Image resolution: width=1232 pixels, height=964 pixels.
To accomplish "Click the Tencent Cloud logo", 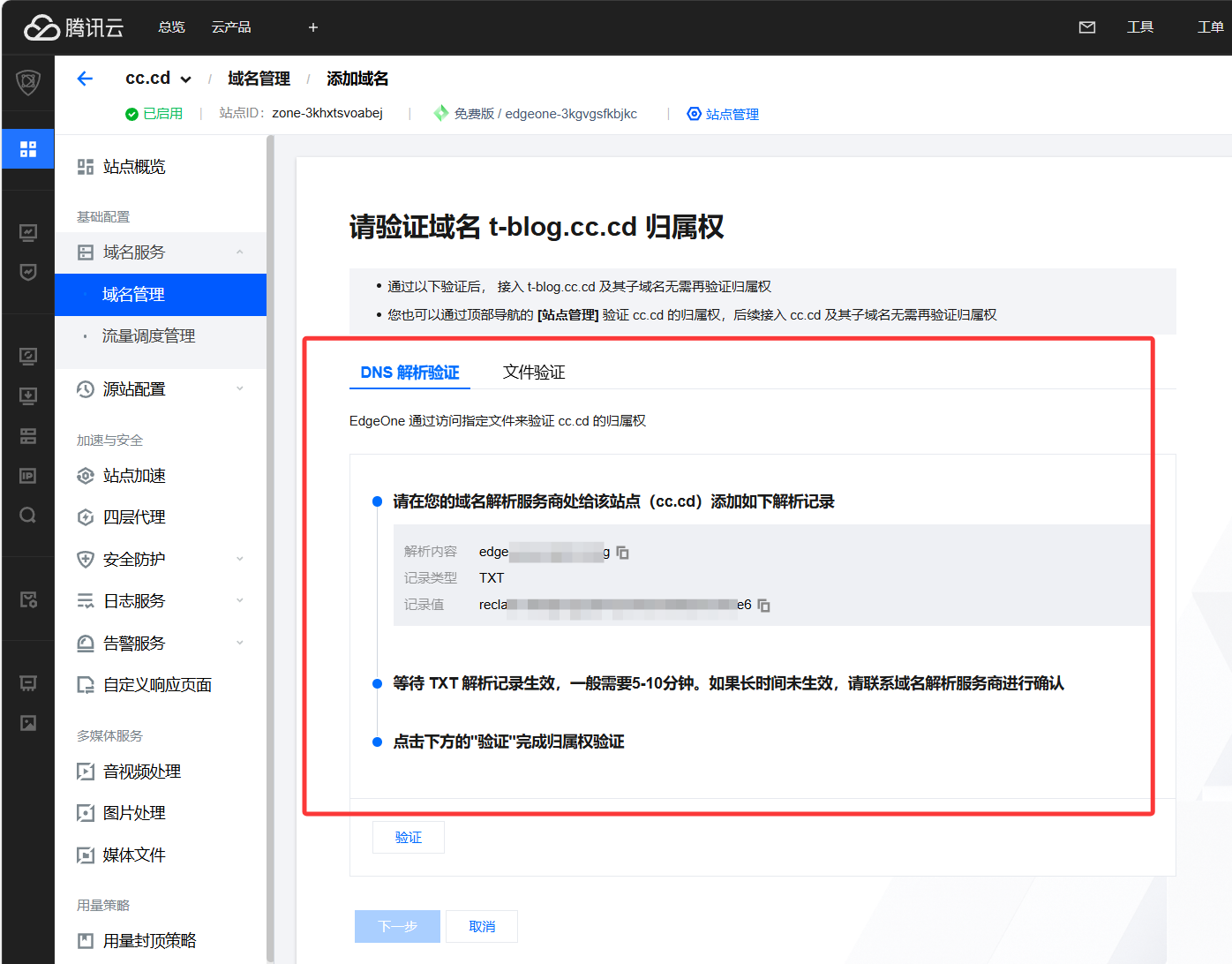I will pos(74,27).
